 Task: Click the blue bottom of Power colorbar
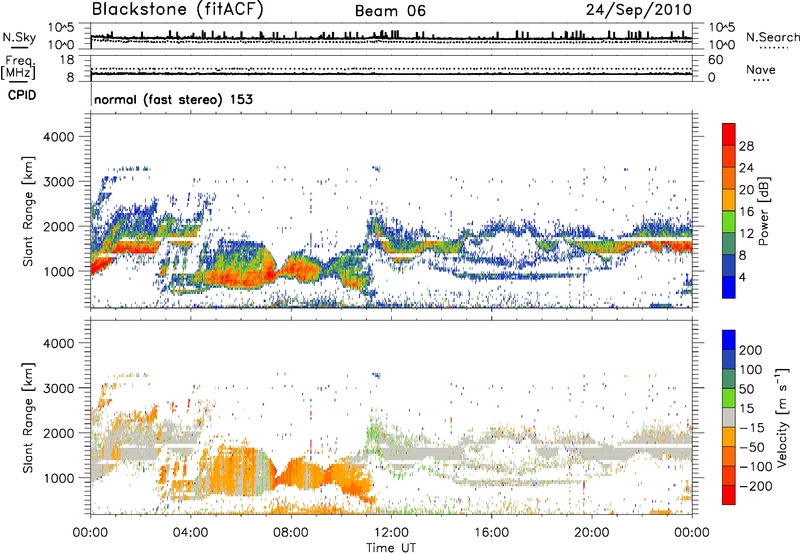[x=729, y=287]
